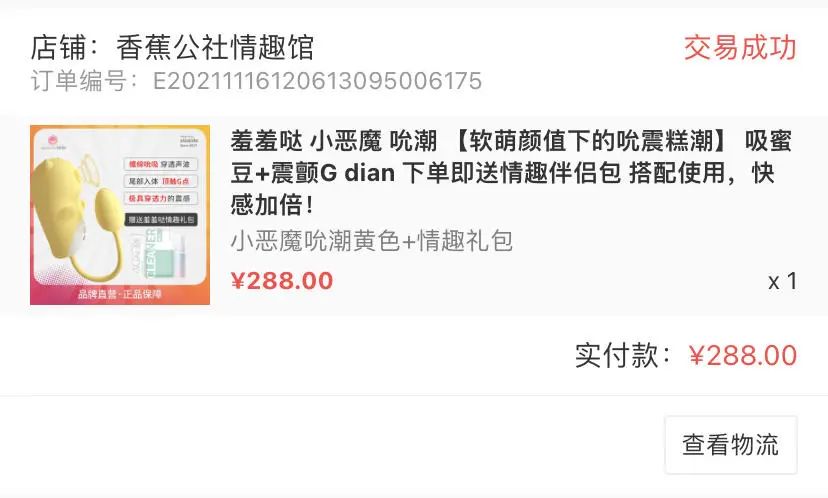Tap the 极具穿透力的震感 label in the thumbnail

pyautogui.click(x=161, y=199)
